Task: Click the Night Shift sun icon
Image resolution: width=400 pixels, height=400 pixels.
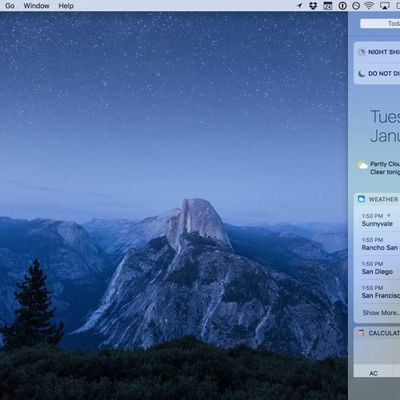Action: click(x=361, y=52)
